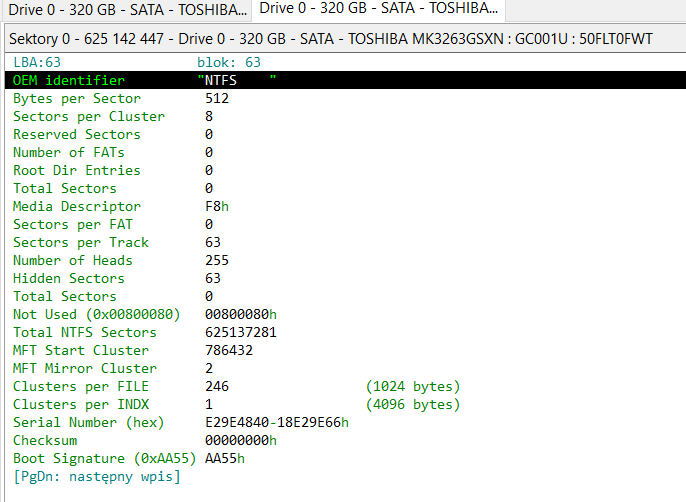Select the Clusters per FILE label
686x502 pixels.
(x=81, y=386)
